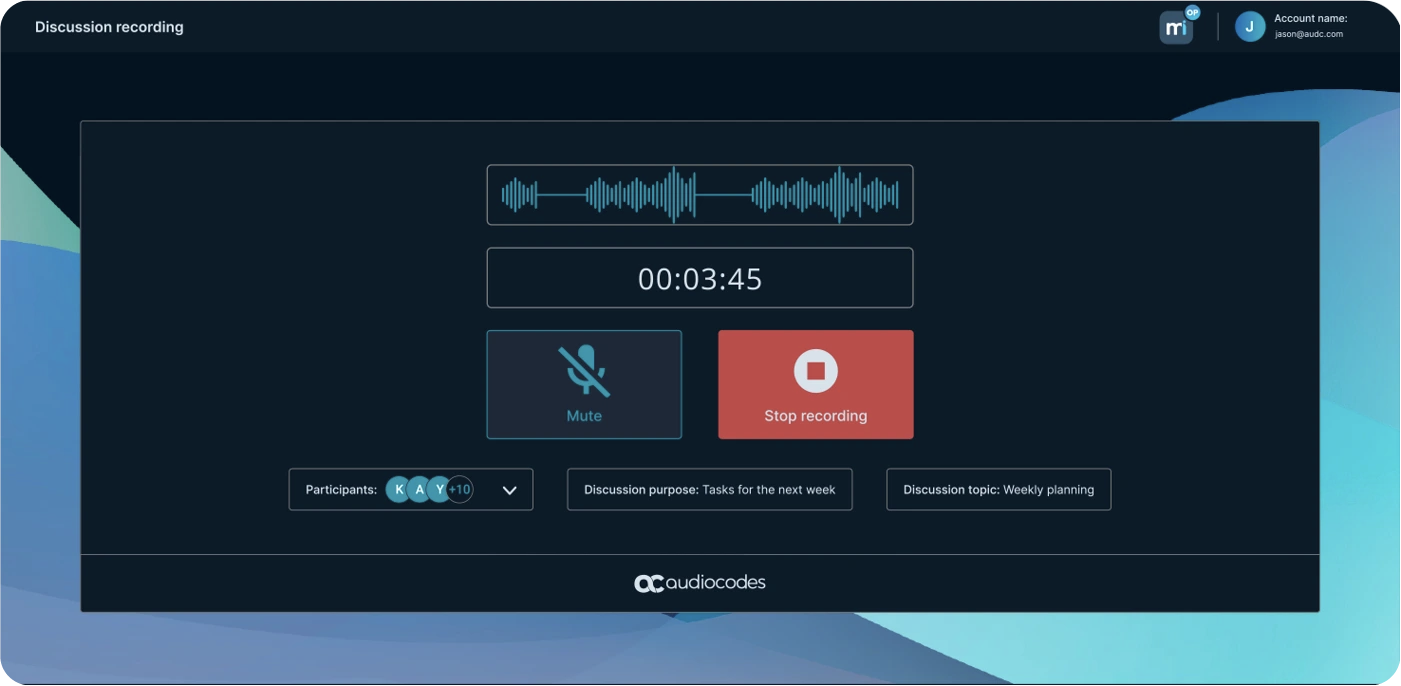This screenshot has height=686, width=1401.
Task: Click the audio waveform display
Action: point(699,195)
